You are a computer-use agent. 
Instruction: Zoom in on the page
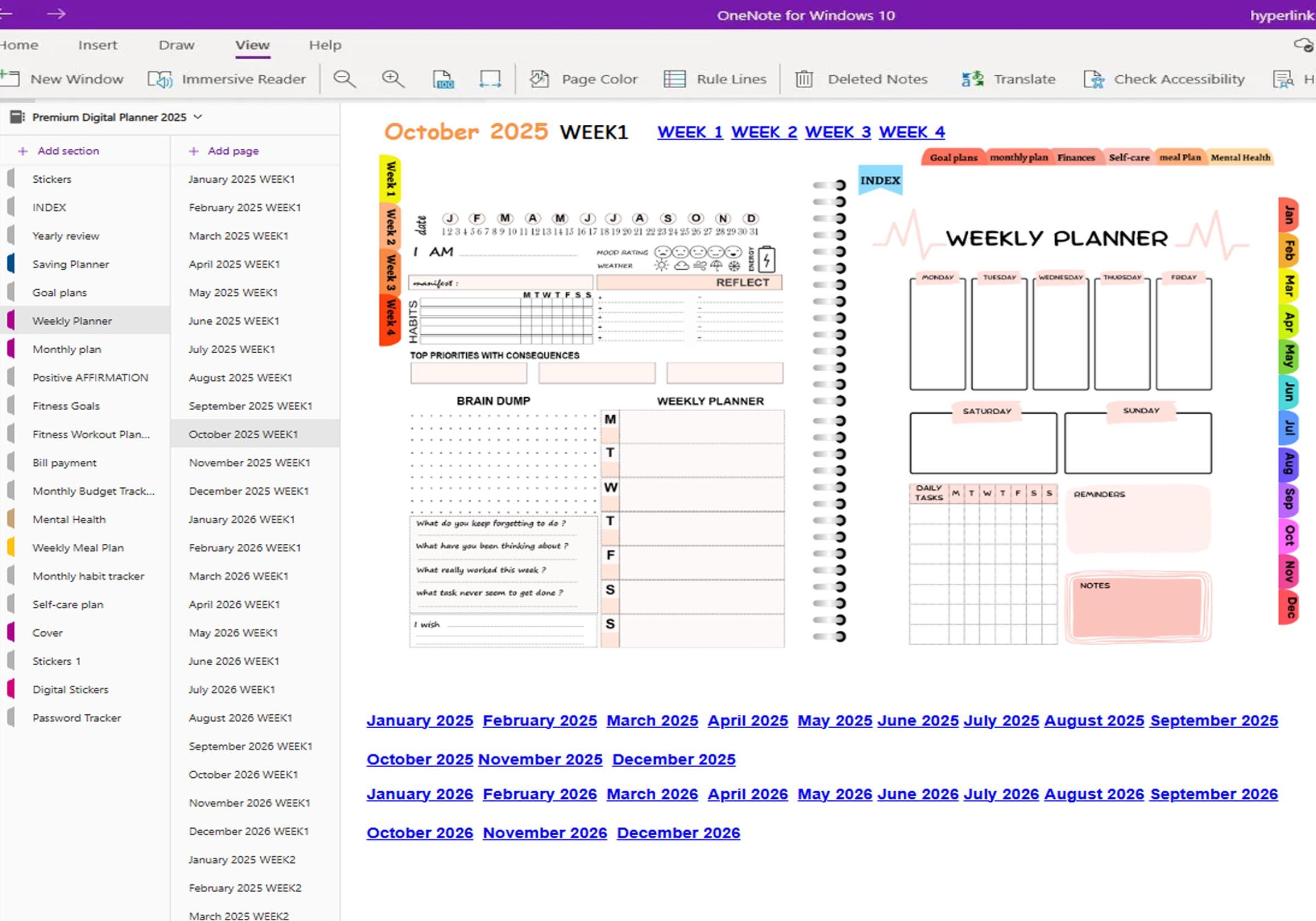point(392,79)
